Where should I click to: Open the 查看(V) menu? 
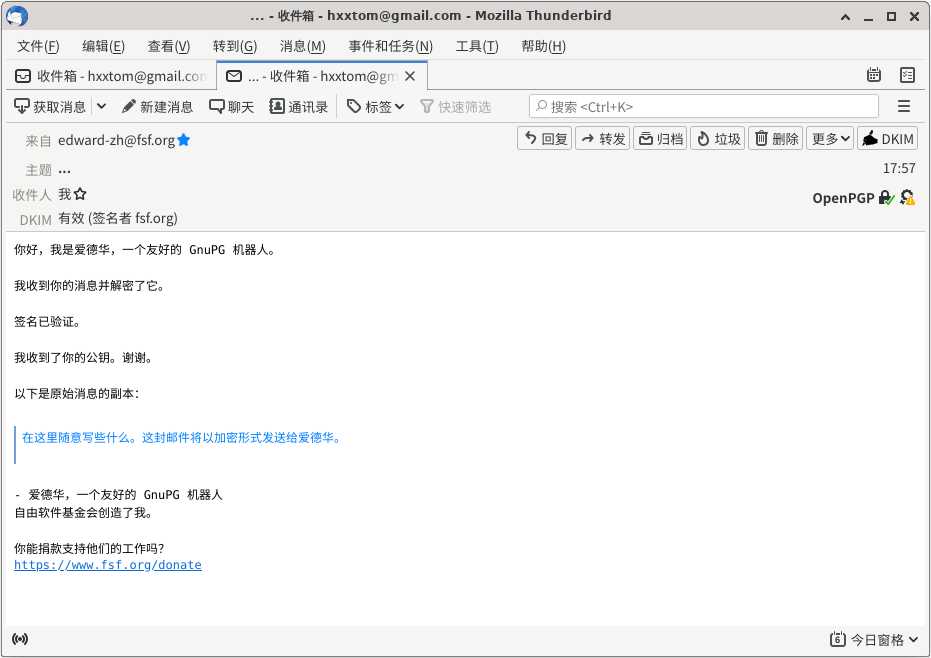(x=169, y=46)
